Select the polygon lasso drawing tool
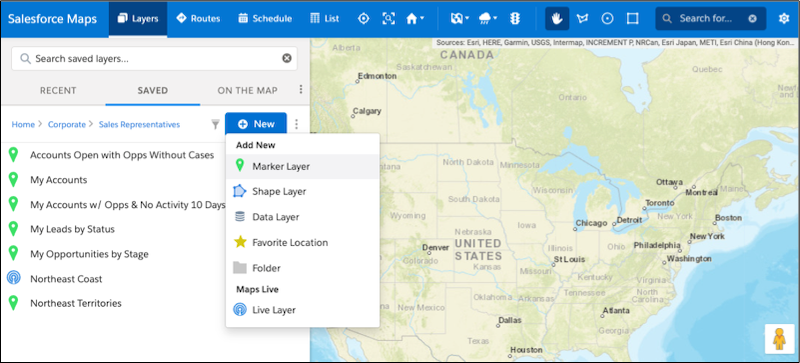This screenshot has height=363, width=800. 582,19
